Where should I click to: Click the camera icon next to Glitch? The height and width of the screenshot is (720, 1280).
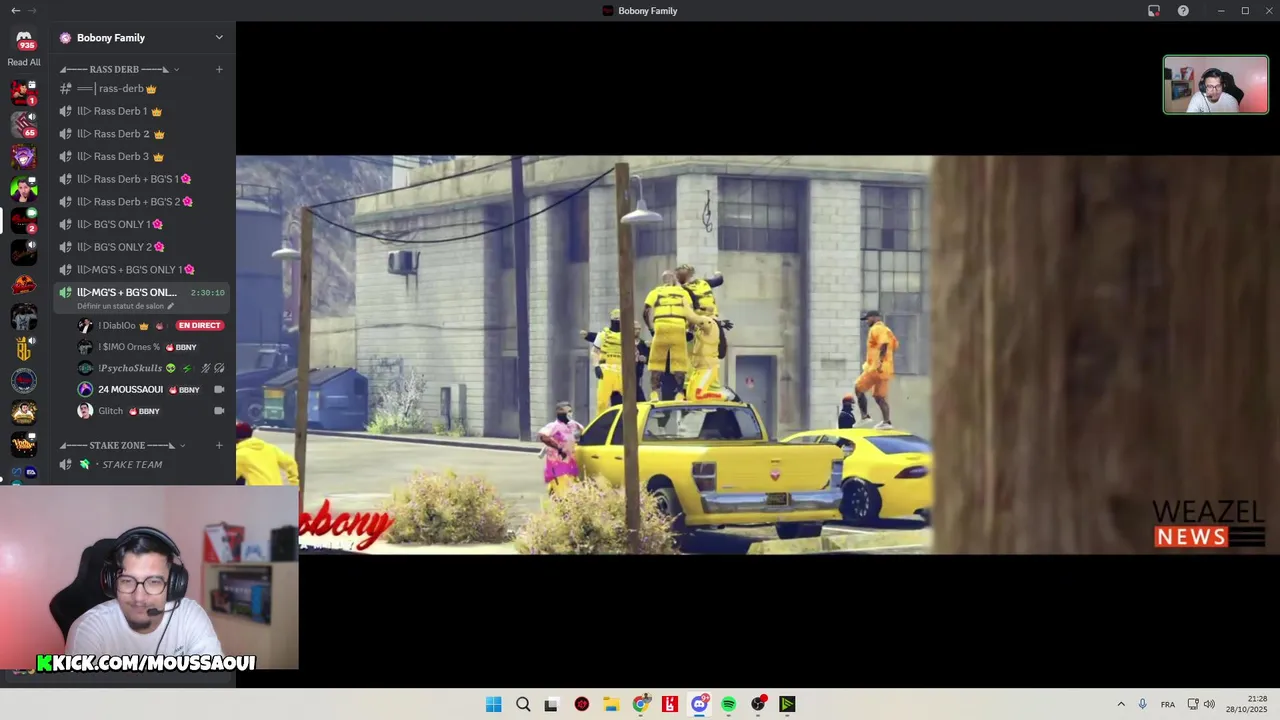point(219,411)
